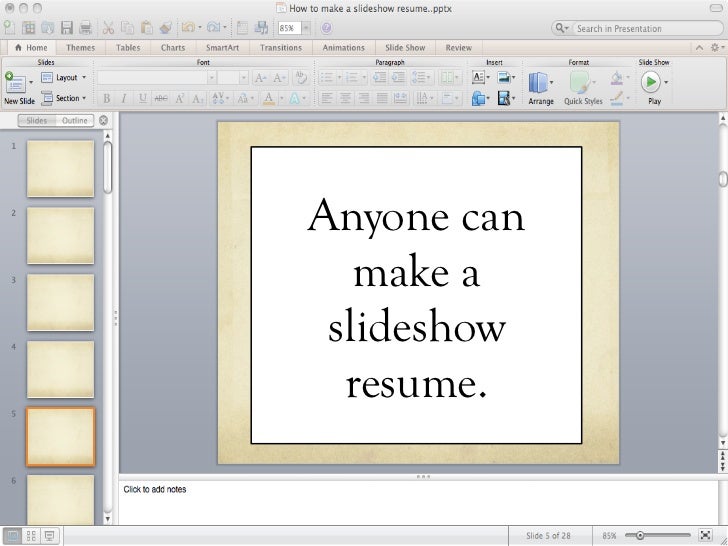Click the Search in Presentation field
Viewport: 728px width, 546px height.
(x=637, y=28)
